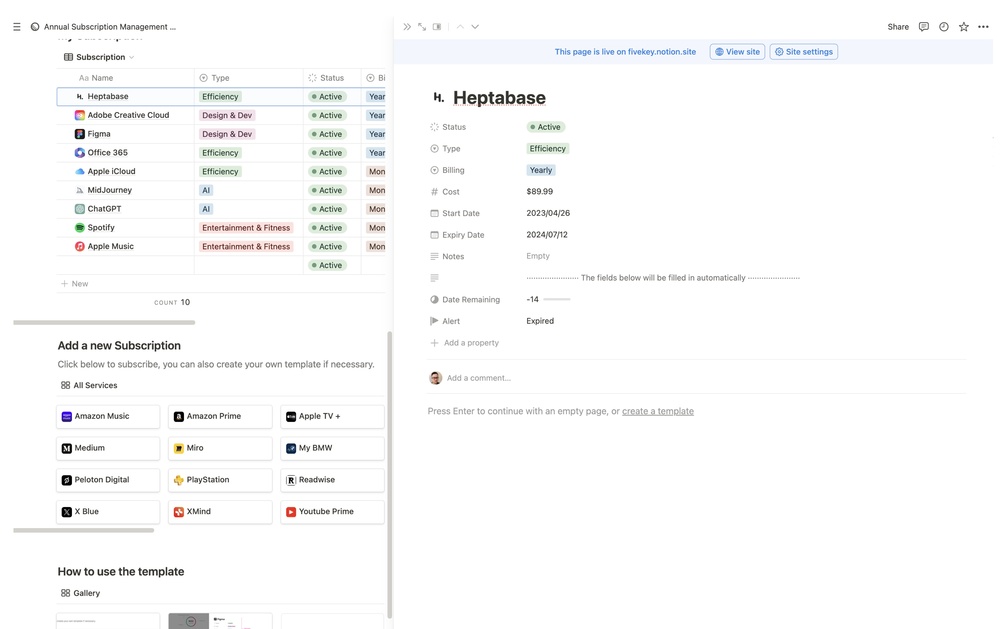1005x629 pixels.
Task: Click Apple TV + template button
Action: click(x=332, y=416)
